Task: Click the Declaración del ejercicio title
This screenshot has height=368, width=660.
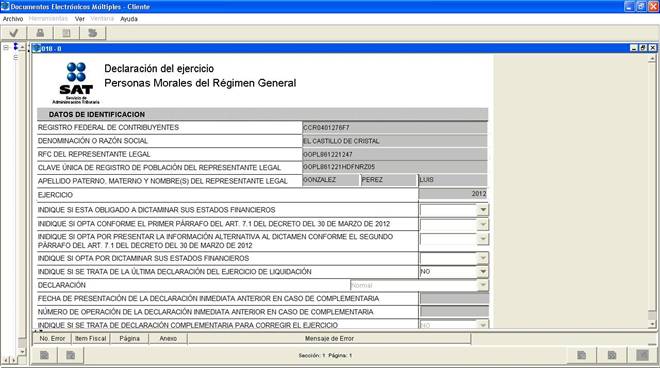Action: 159,68
